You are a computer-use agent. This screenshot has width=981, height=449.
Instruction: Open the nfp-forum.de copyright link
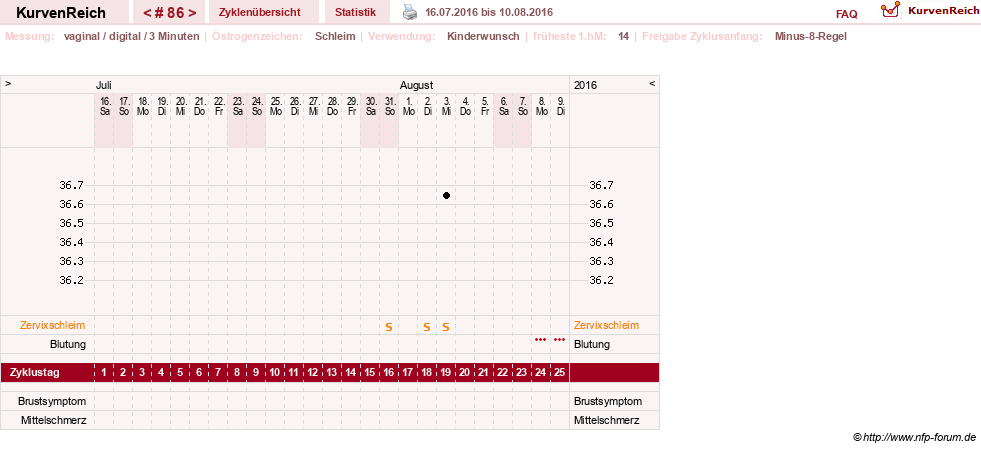[914, 437]
